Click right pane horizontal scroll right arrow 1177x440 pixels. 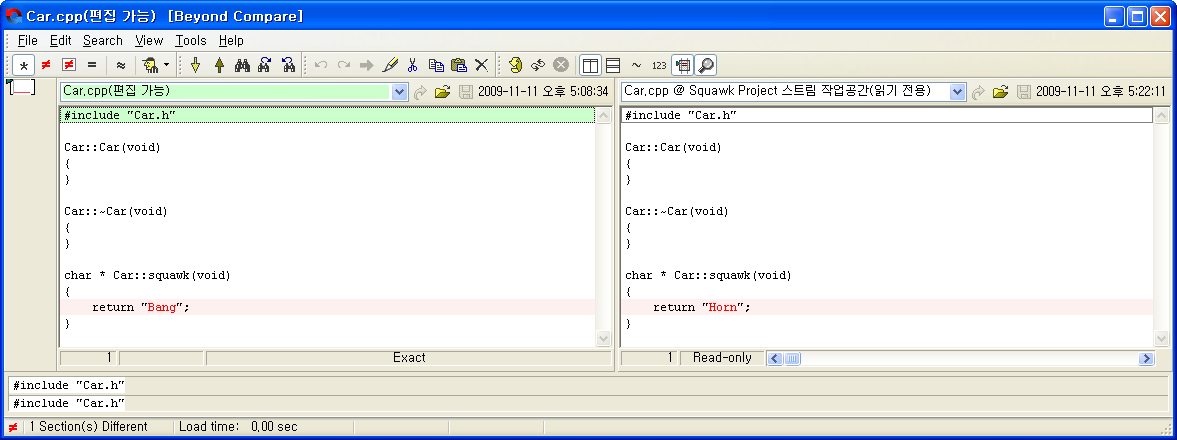tap(1146, 359)
